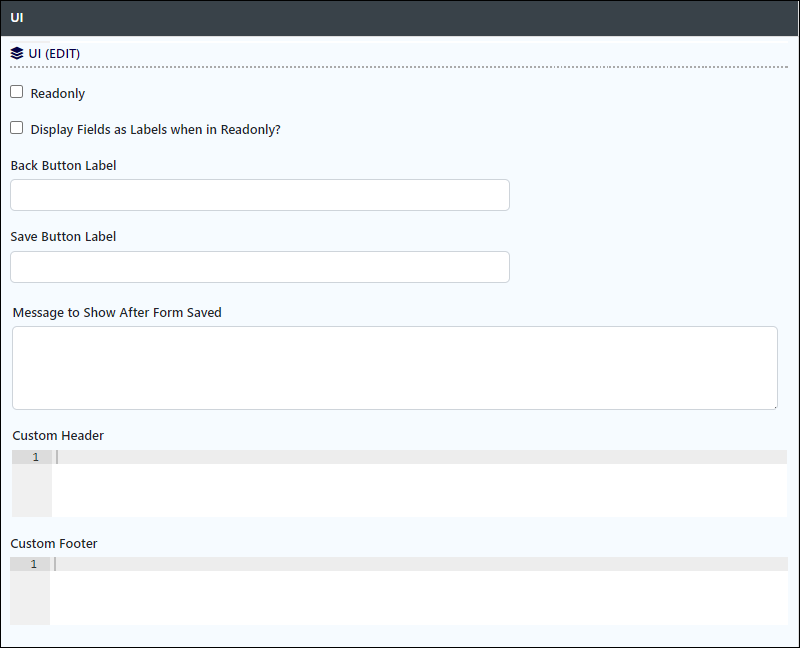Viewport: 800px width, 648px height.
Task: Click the layers icon beside UI (EDIT)
Action: click(17, 53)
